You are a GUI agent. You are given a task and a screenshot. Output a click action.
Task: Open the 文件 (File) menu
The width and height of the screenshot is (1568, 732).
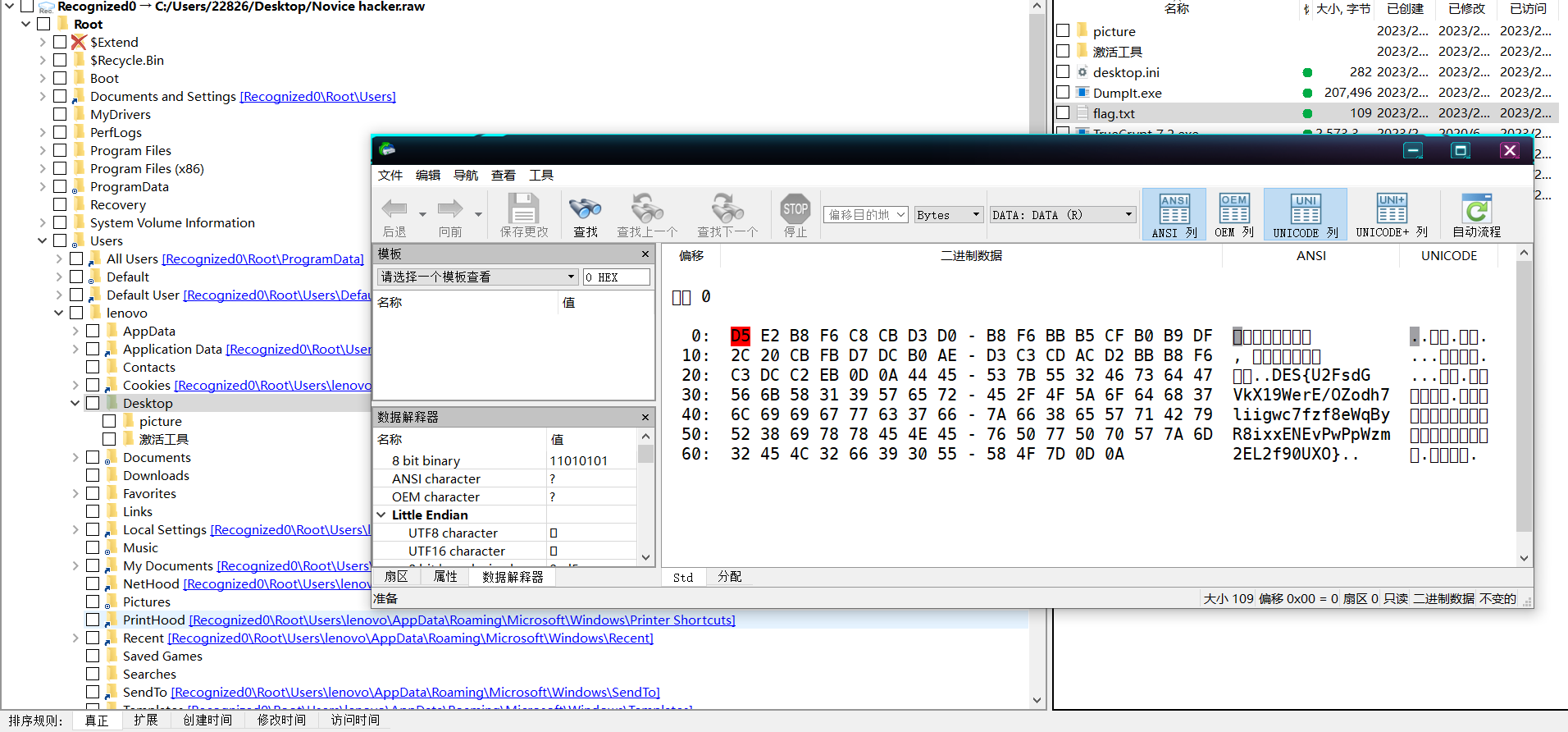(390, 175)
